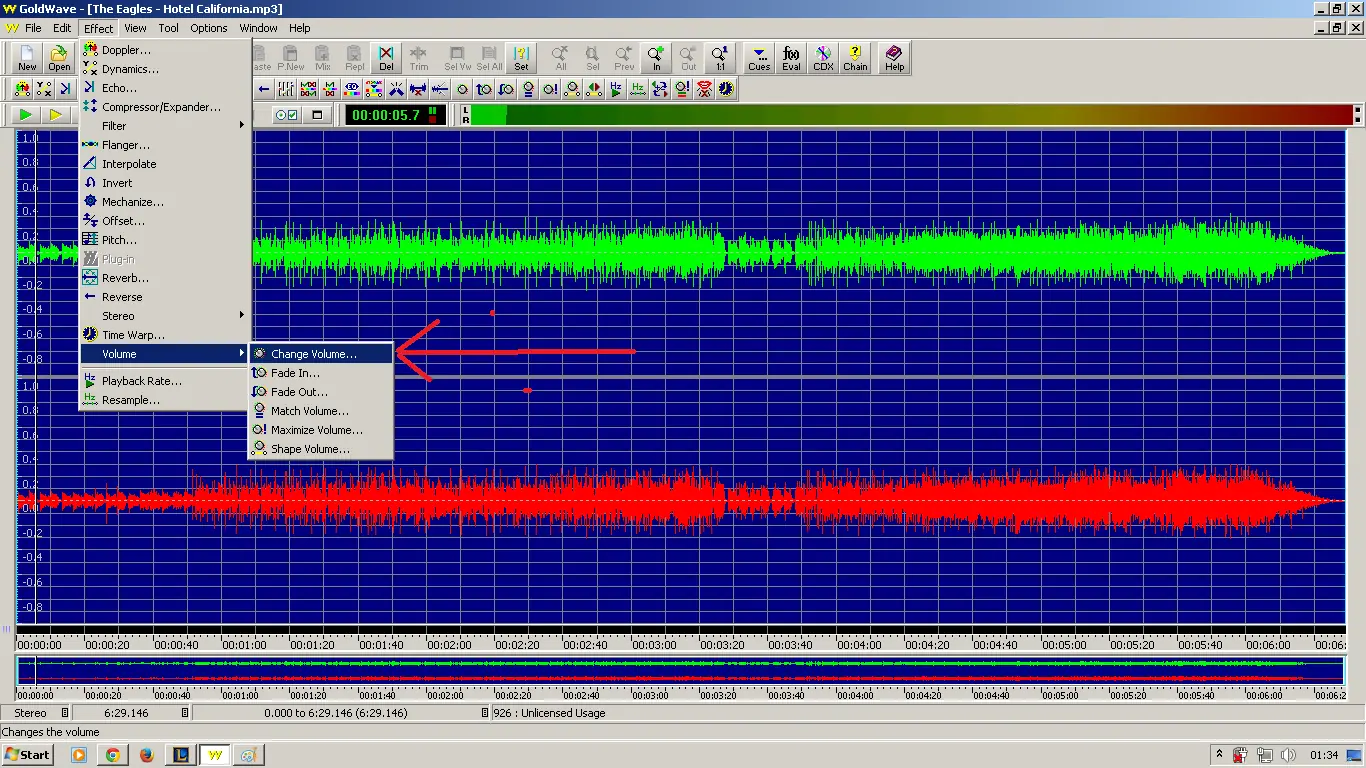The height and width of the screenshot is (768, 1366).
Task: Open the Eval expression evaluator
Action: tap(791, 58)
